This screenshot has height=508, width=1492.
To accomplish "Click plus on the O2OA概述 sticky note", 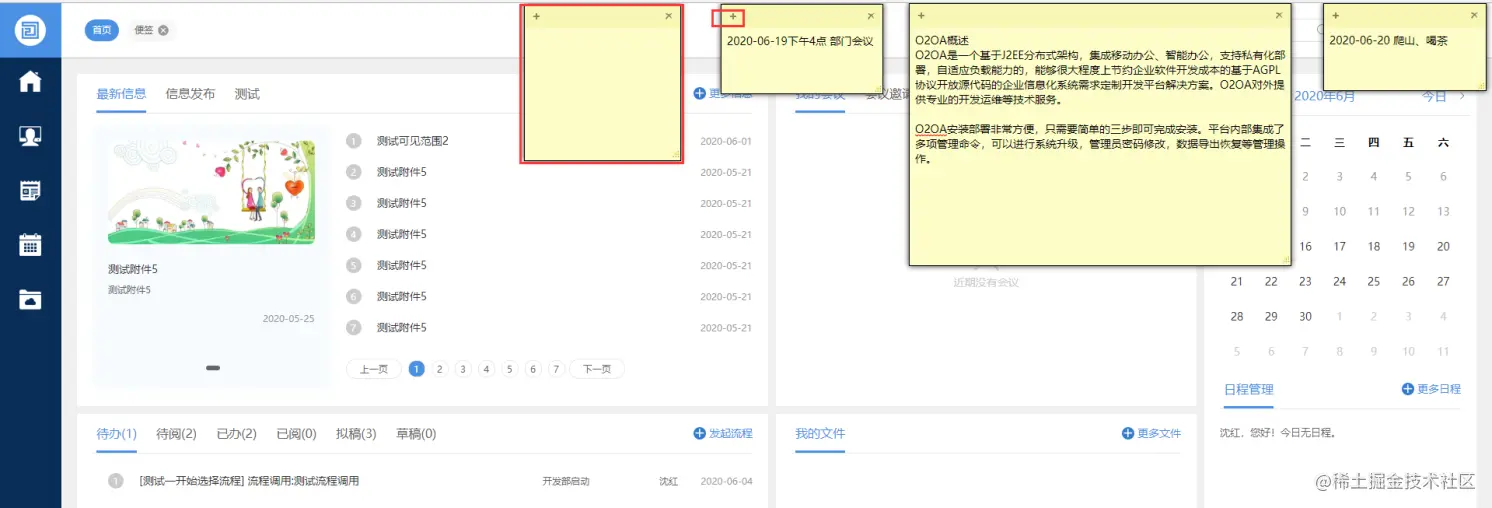I will (921, 16).
